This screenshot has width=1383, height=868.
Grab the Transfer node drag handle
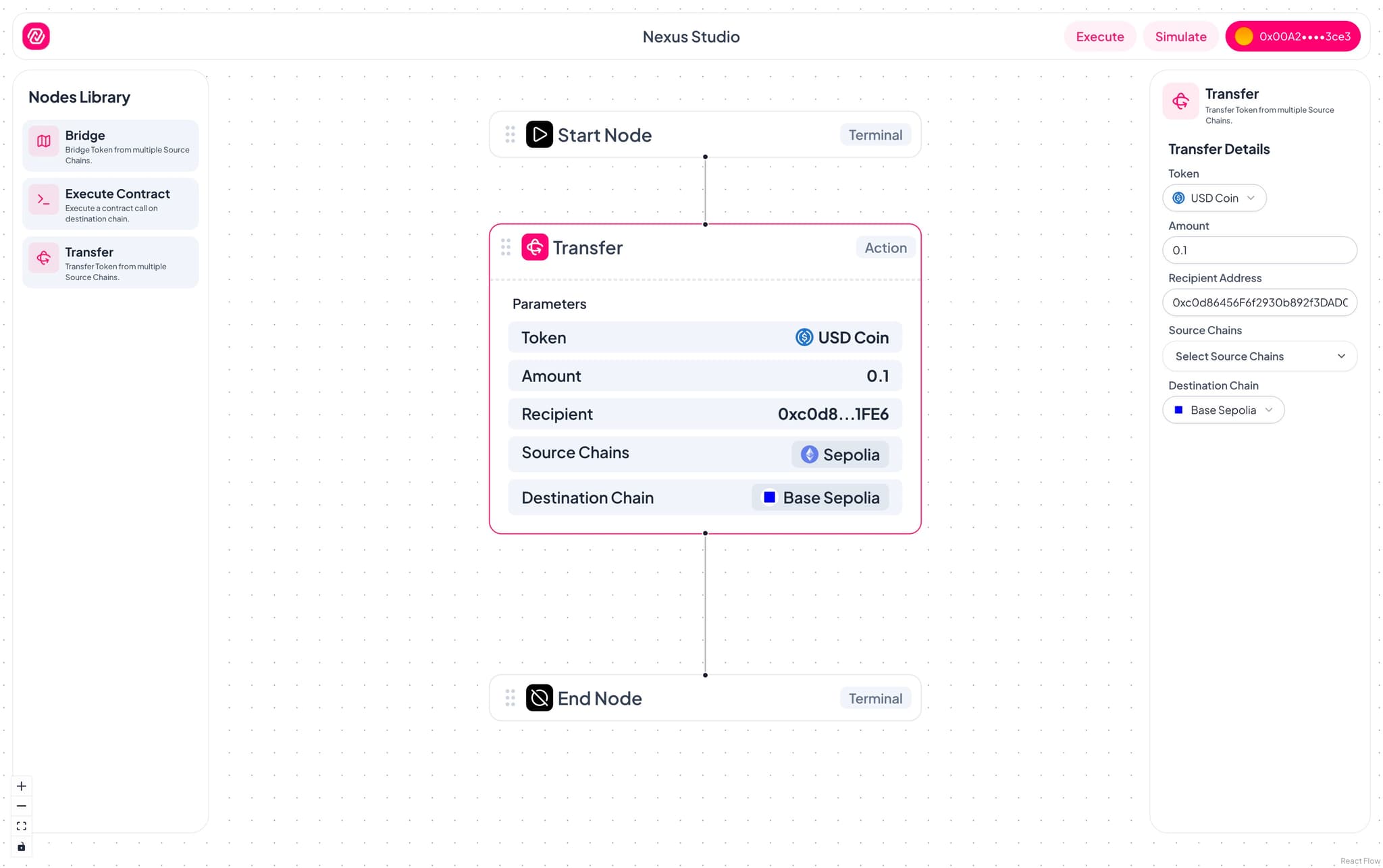(x=506, y=248)
